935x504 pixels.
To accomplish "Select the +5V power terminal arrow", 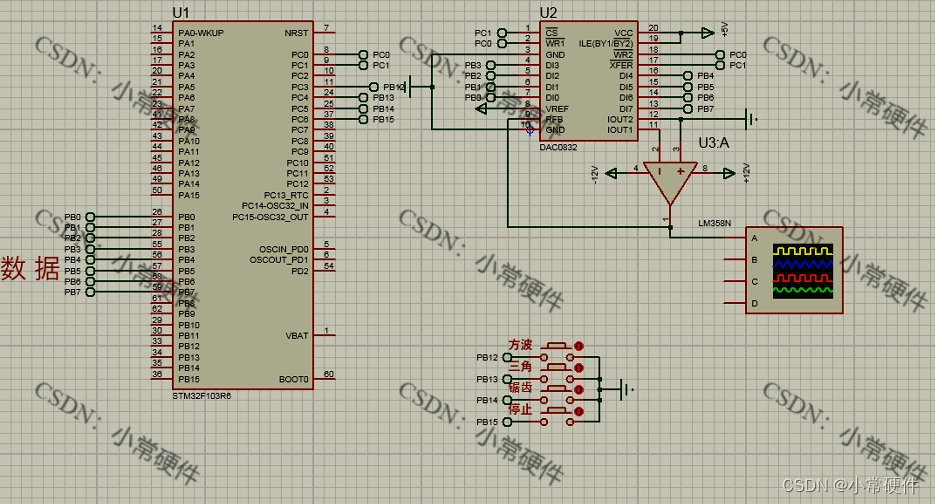I will [x=707, y=33].
